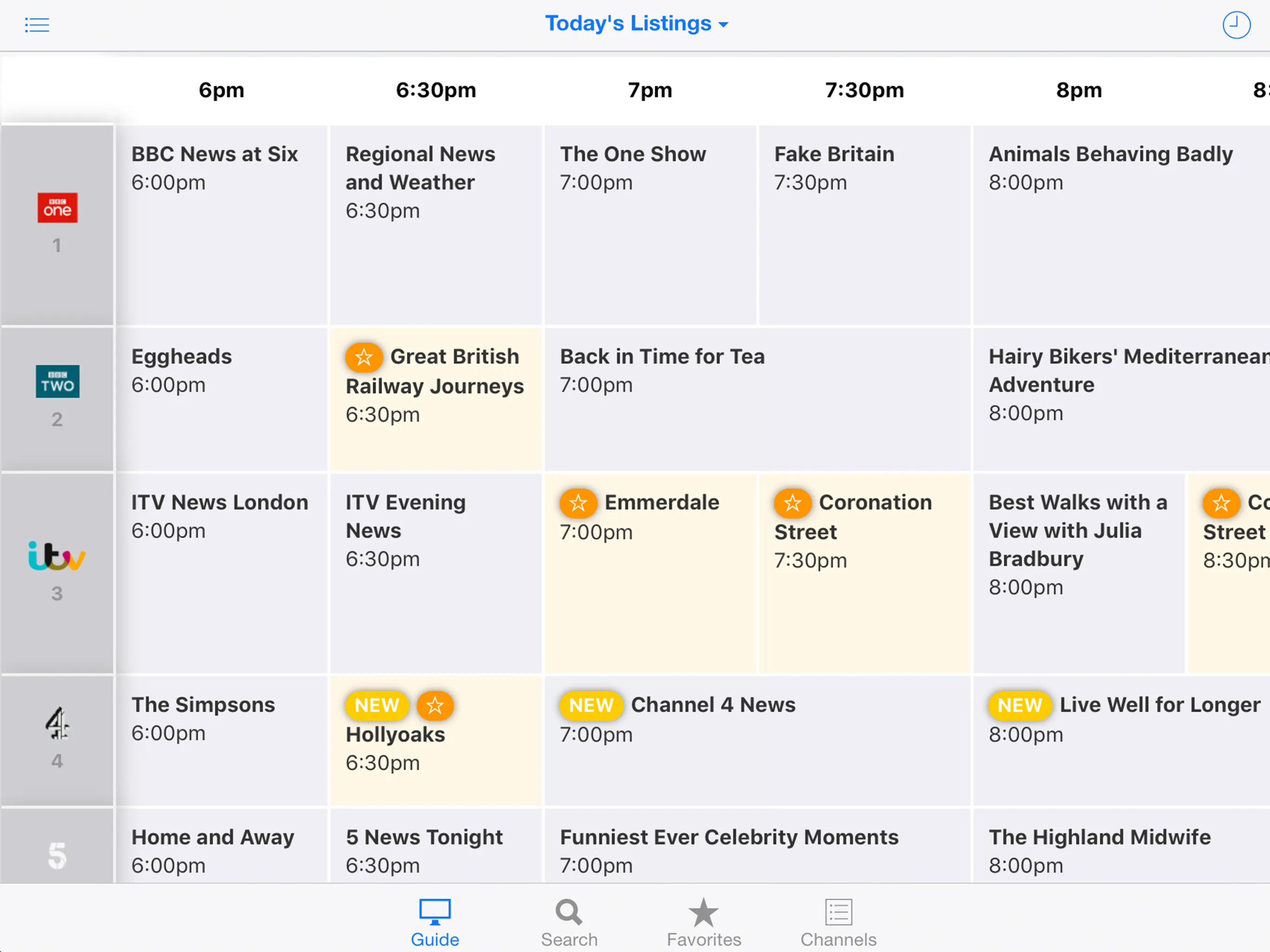Open The Simpsons listing
Image resolution: width=1270 pixels, height=952 pixels.
(x=222, y=740)
